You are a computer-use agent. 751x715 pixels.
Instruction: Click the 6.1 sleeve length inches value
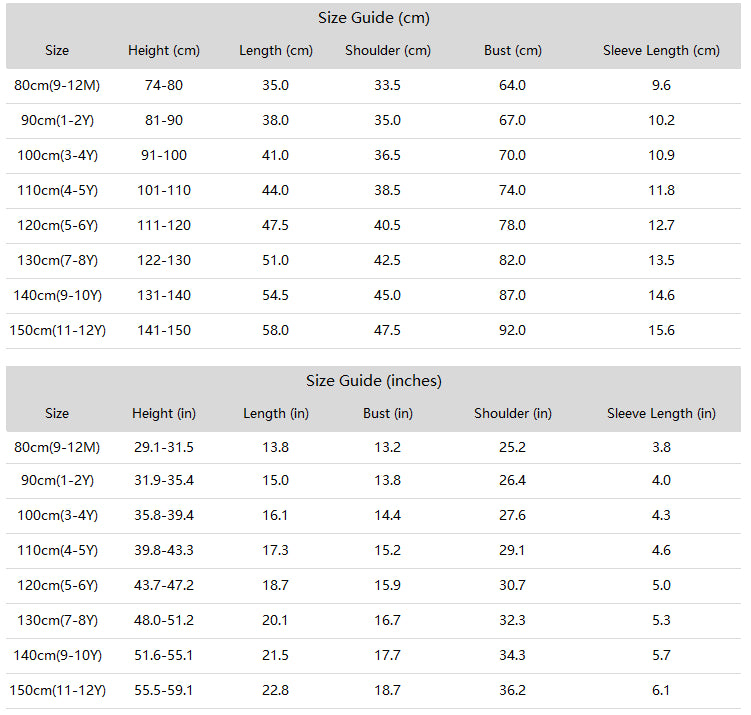tap(661, 691)
